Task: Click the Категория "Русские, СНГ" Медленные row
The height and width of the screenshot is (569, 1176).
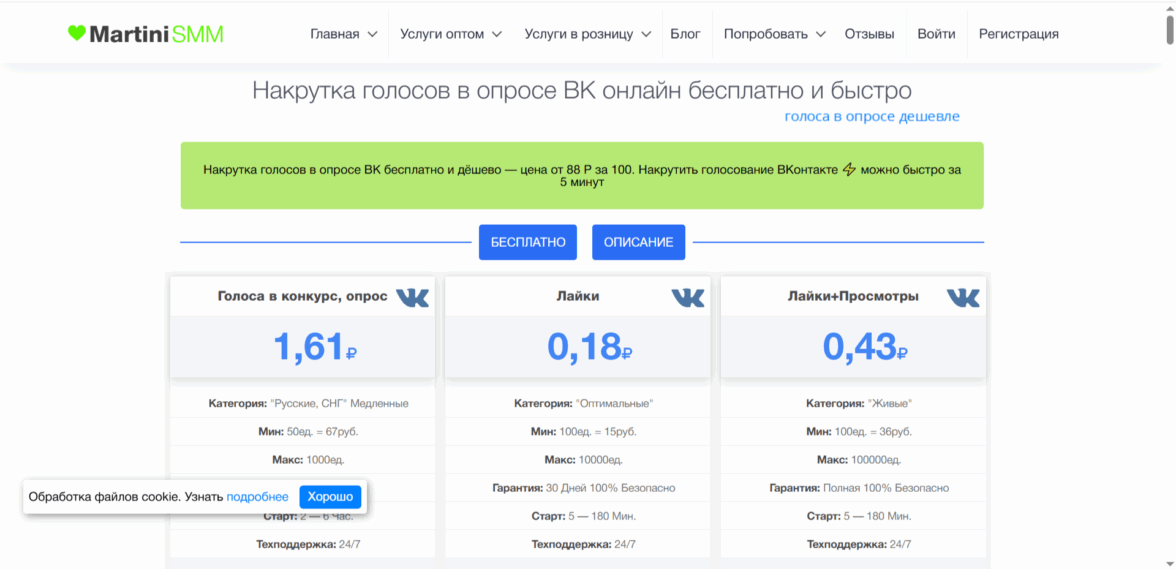Action: tap(302, 403)
